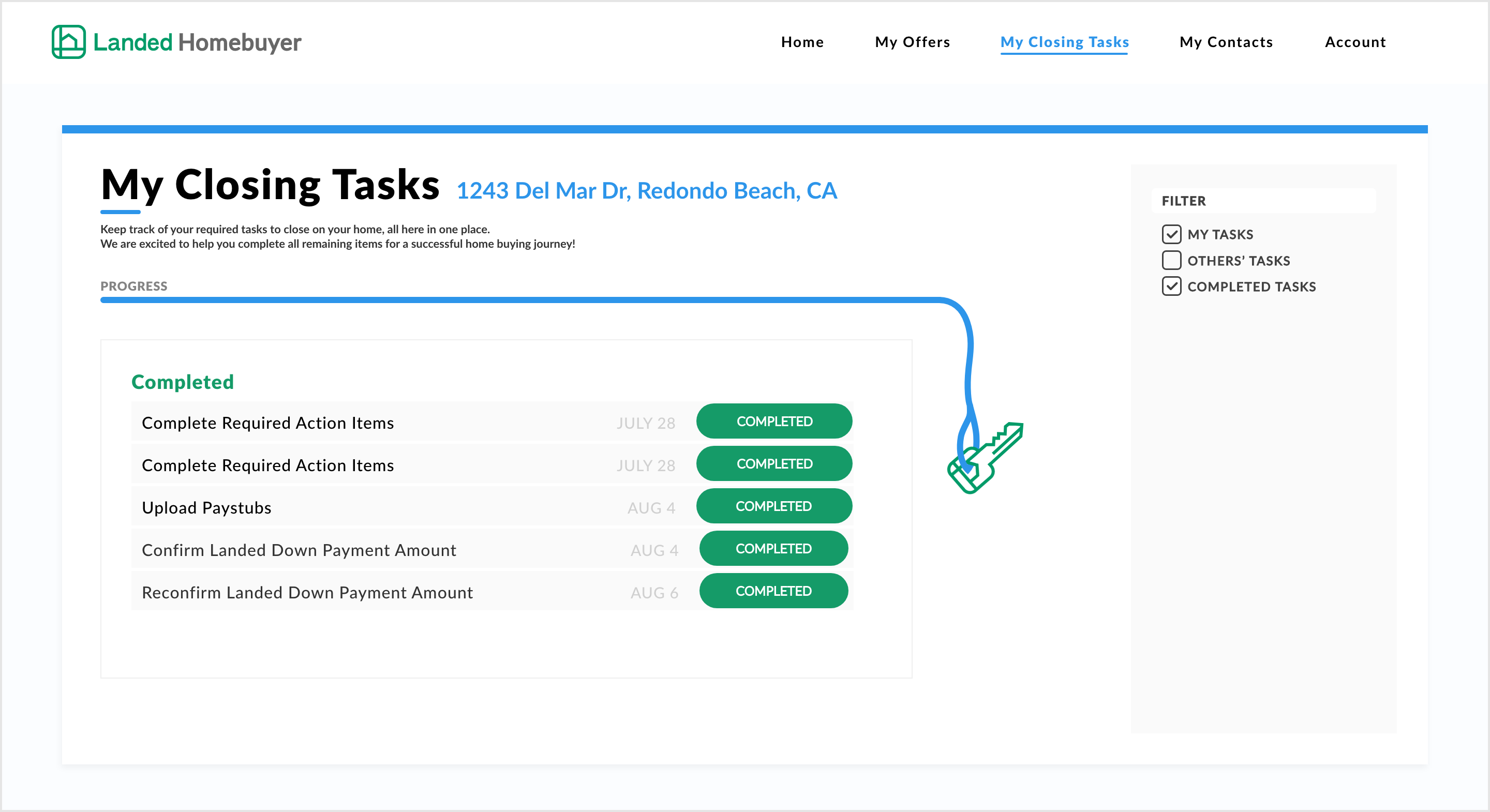This screenshot has width=1490, height=812.
Task: Select Reconfirm Landed Down Payment Amount row
Action: point(492,591)
